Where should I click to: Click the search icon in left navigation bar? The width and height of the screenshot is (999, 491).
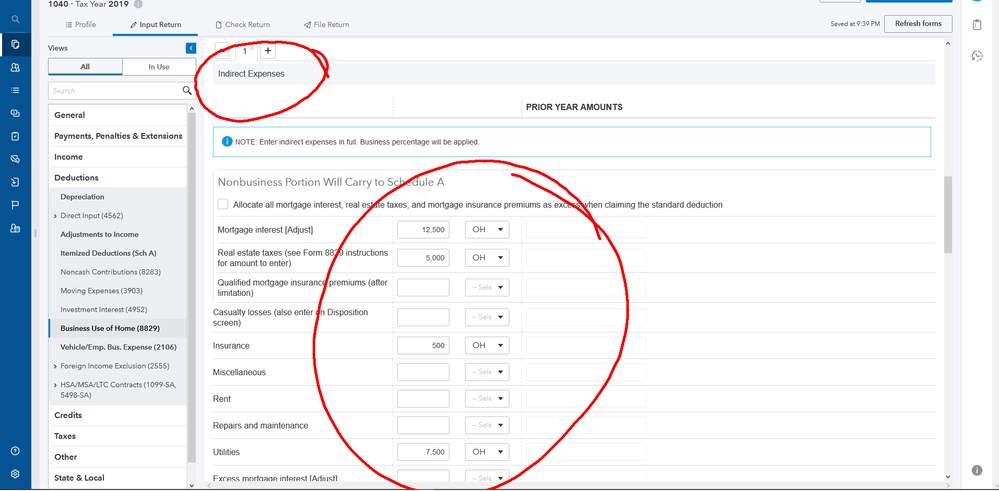tap(15, 19)
